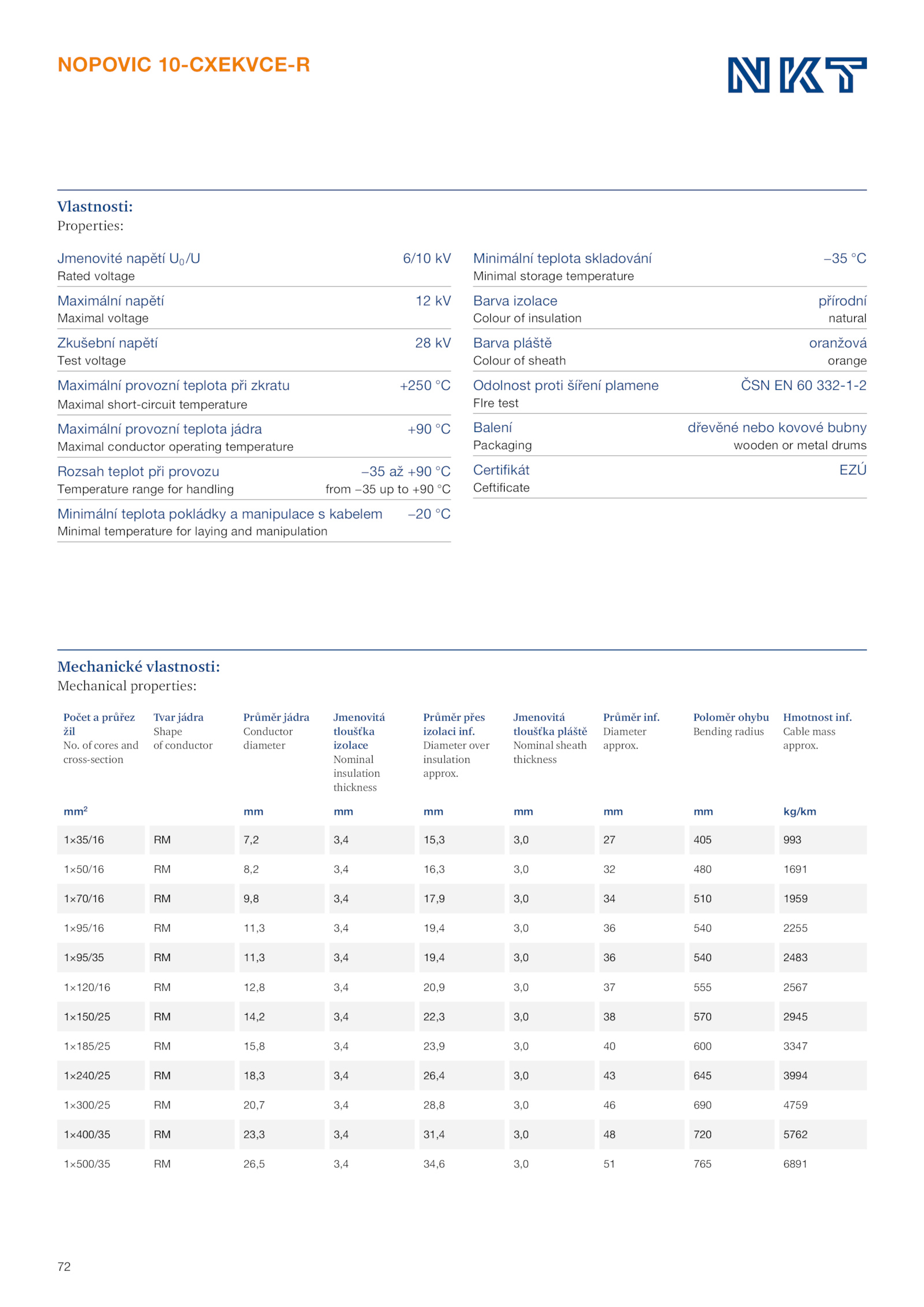Viewport: 924px width, 1307px height.
Task: Click cable mass value 2483
Action: tap(795, 958)
